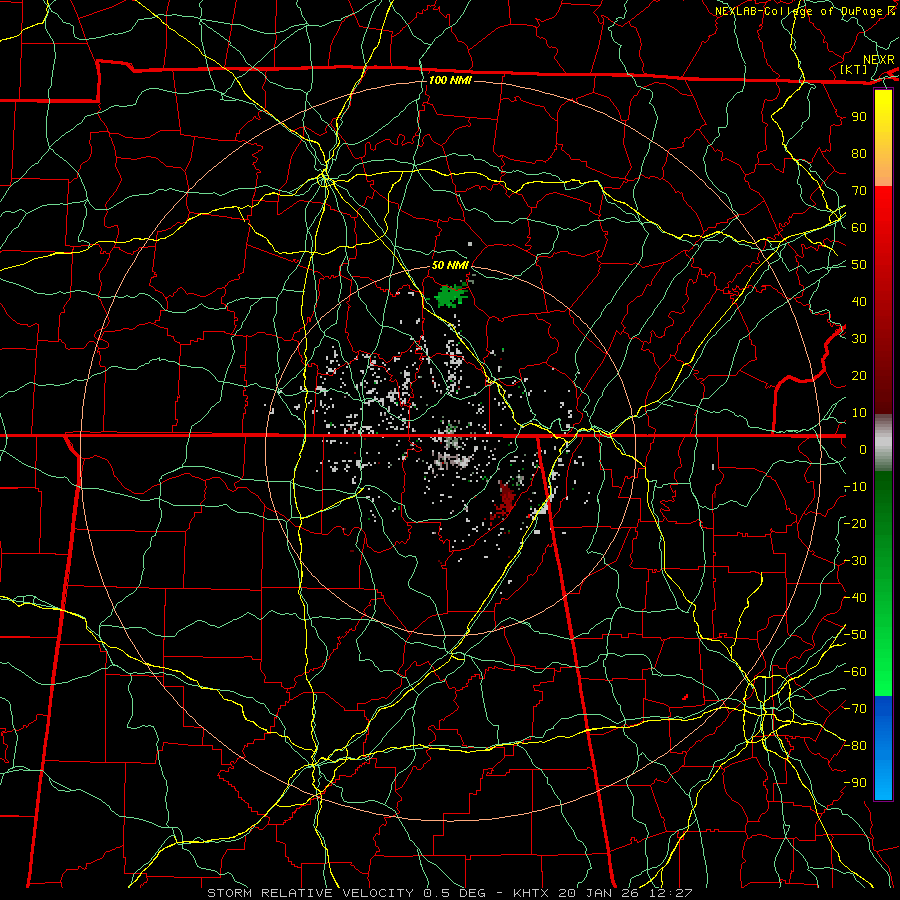Click the 100 NMI range ring label
Viewport: 900px width, 900px height.
[450, 80]
